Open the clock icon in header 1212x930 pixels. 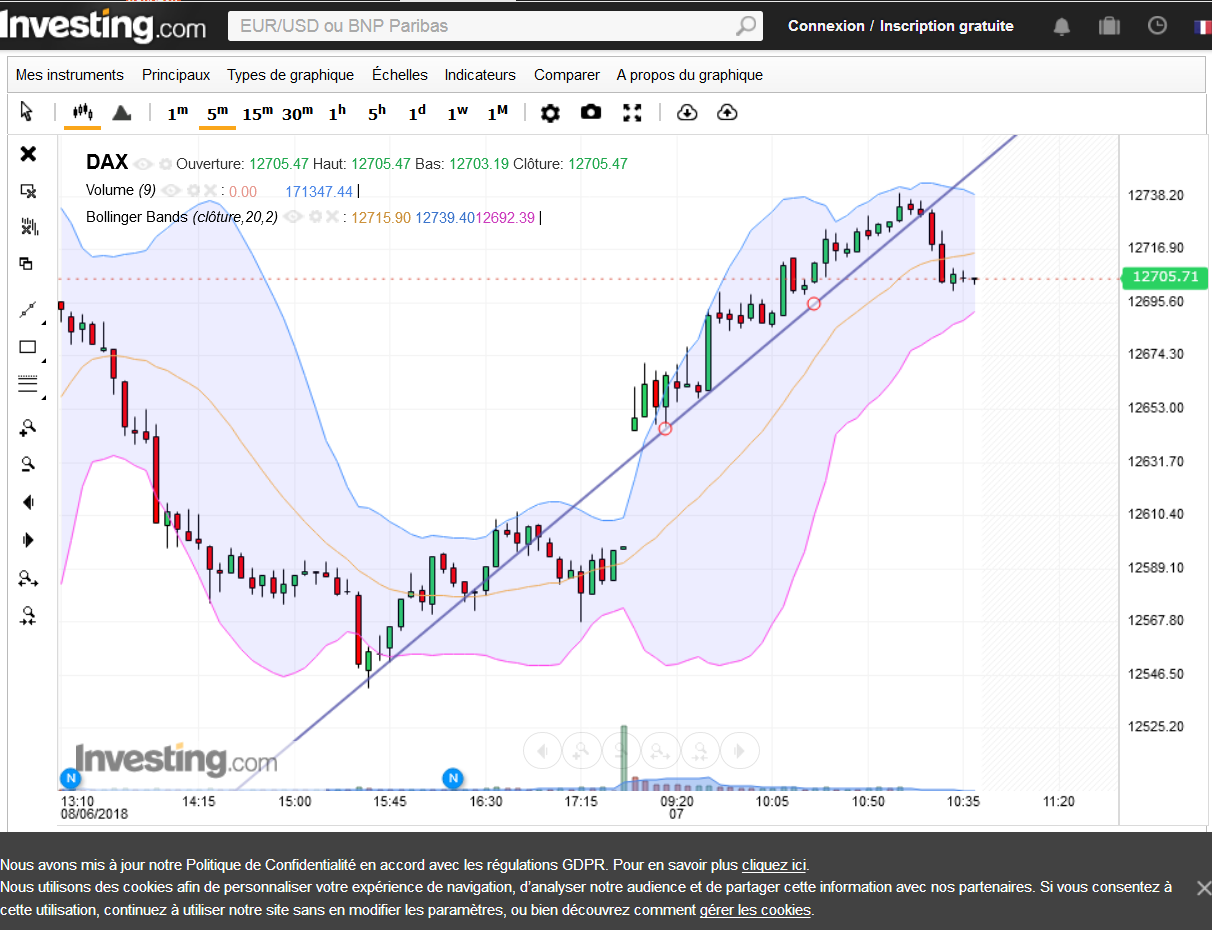click(x=1157, y=26)
